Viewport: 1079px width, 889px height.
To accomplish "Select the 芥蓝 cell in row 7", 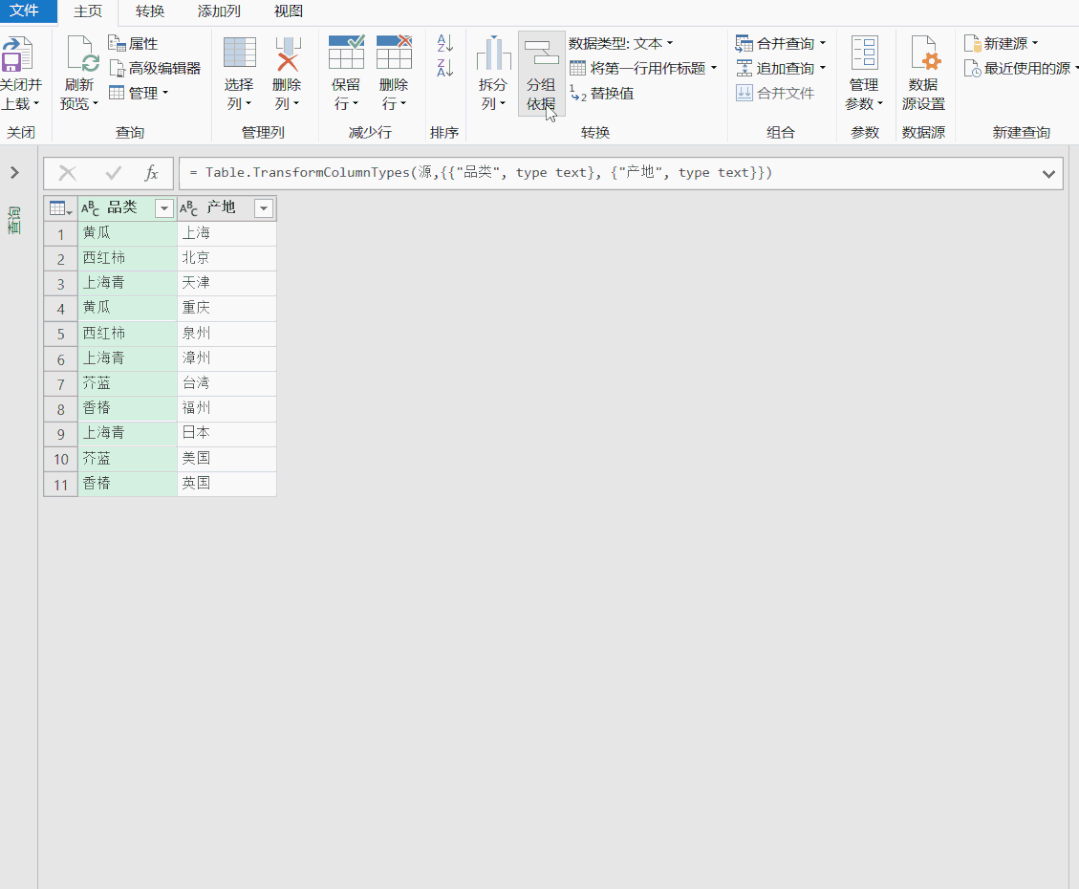I will tap(127, 383).
